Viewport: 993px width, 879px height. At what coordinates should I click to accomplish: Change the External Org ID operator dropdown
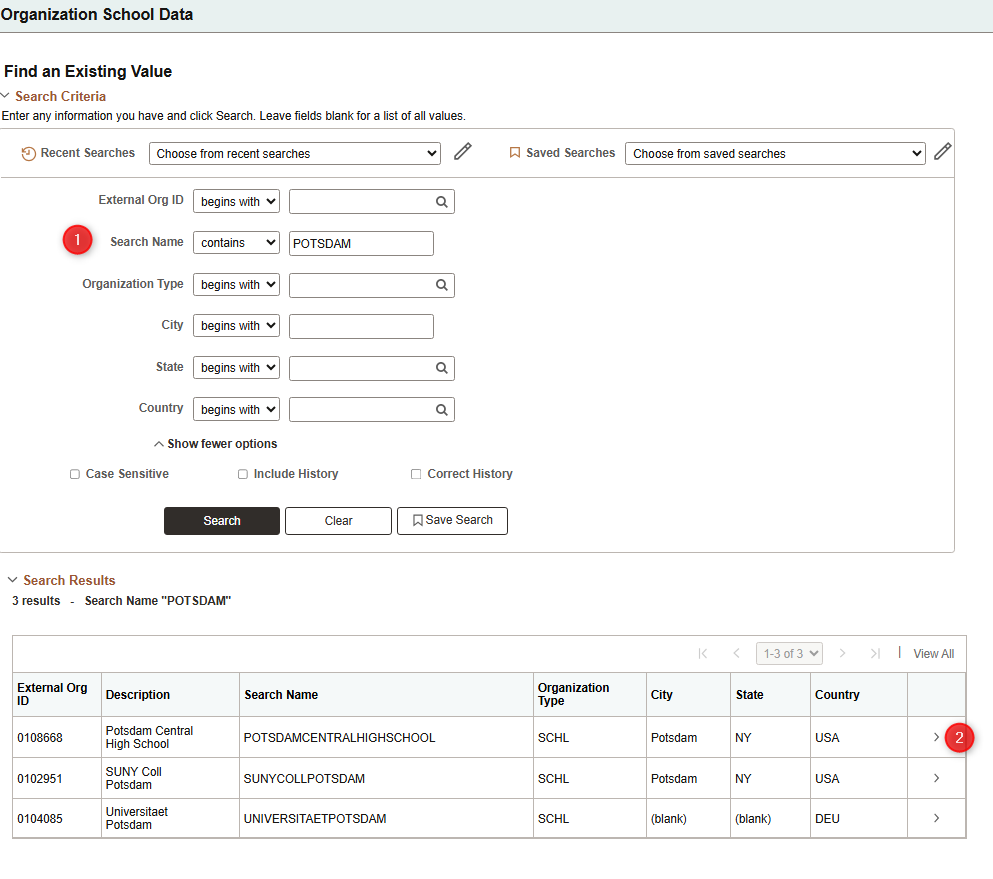tap(236, 202)
